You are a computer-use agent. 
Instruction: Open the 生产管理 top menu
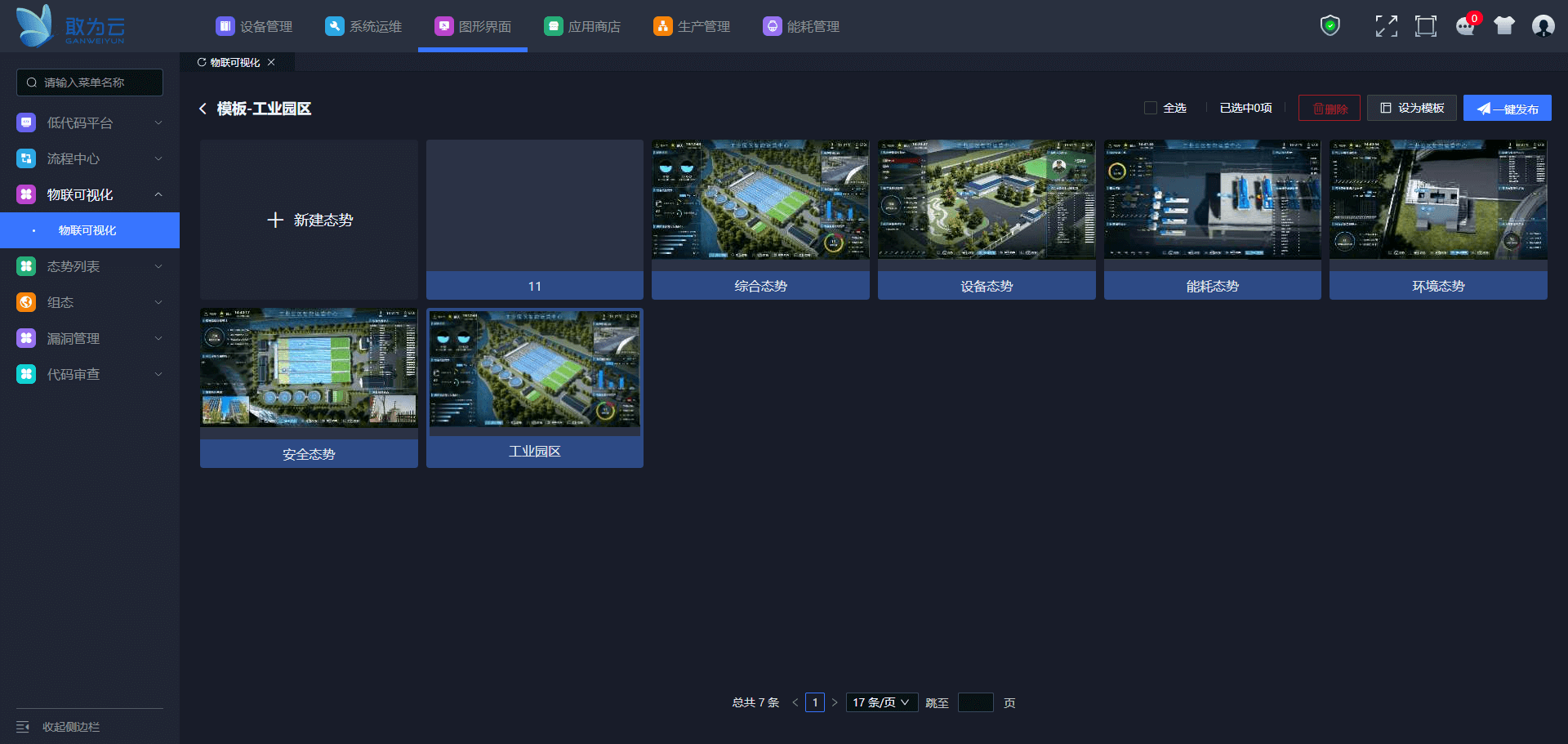(692, 26)
